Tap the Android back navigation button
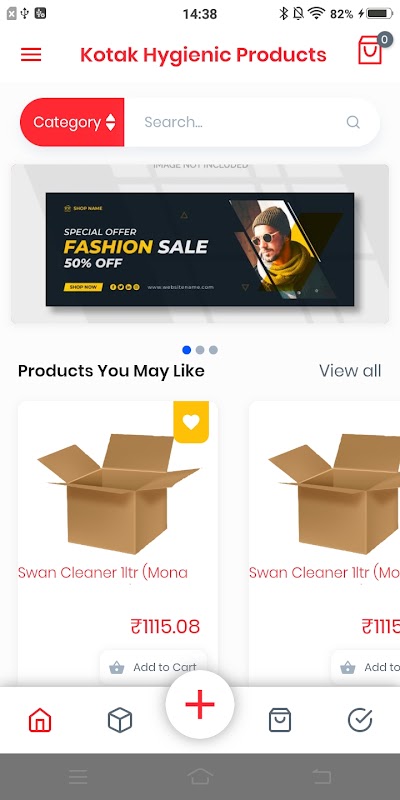The width and height of the screenshot is (400, 800). click(322, 777)
